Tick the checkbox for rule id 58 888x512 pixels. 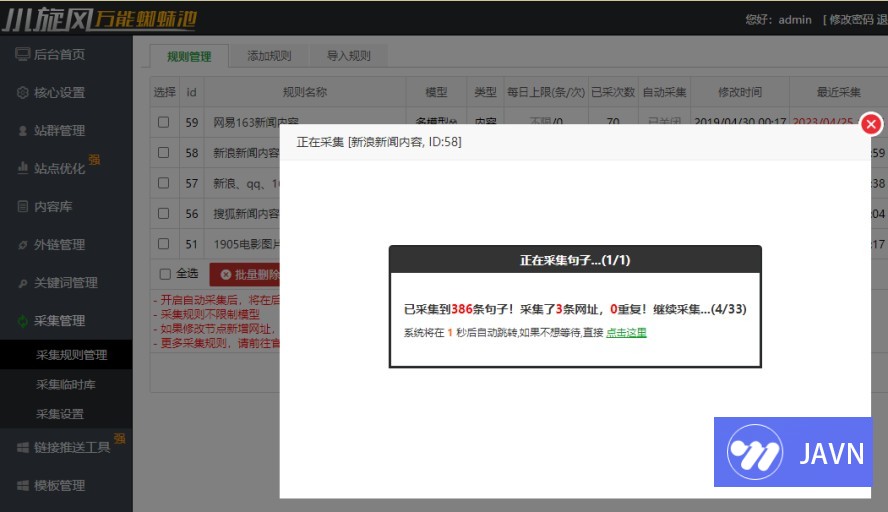tap(164, 152)
